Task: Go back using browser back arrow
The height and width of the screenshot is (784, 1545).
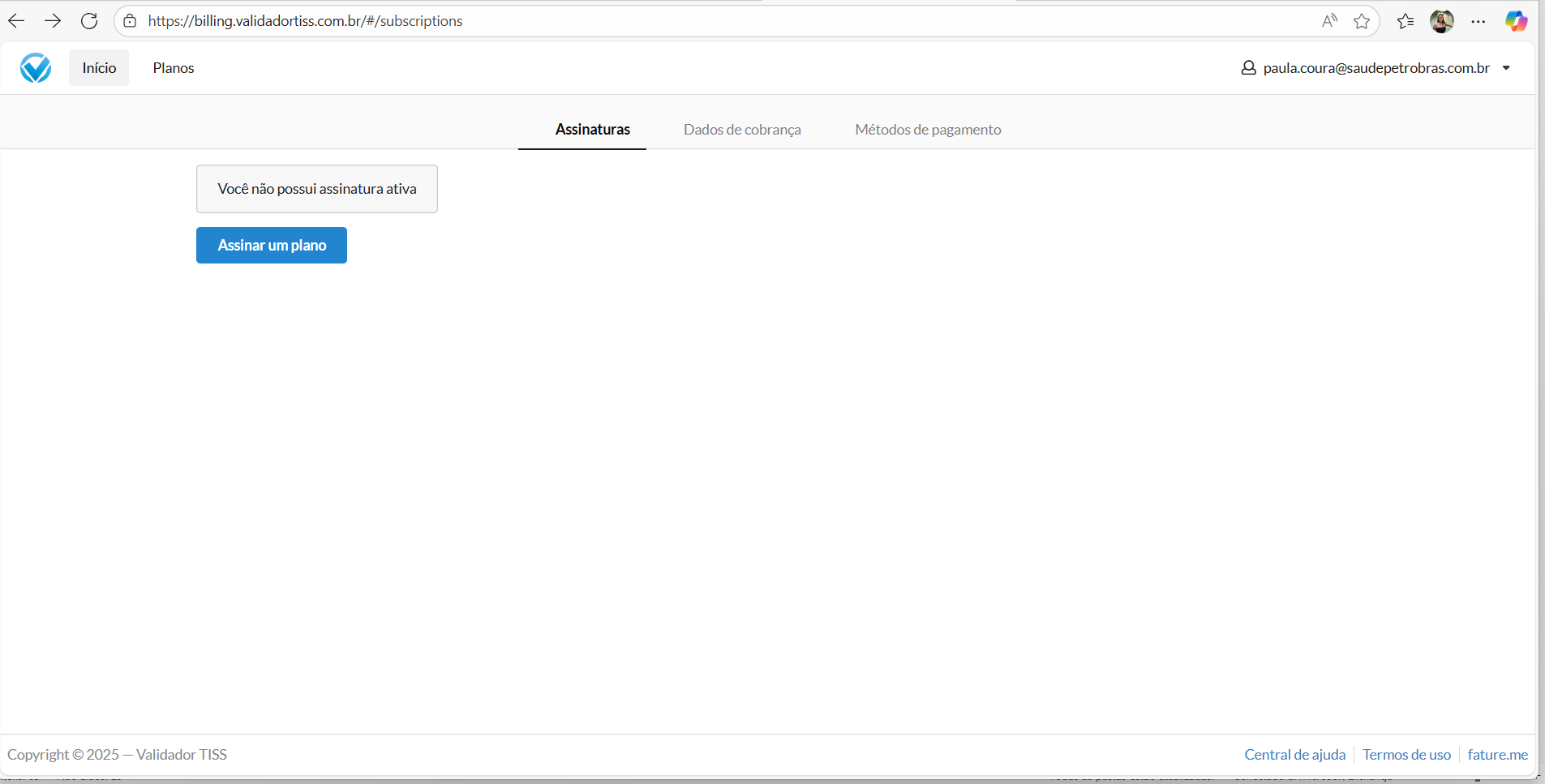Action: coord(16,21)
